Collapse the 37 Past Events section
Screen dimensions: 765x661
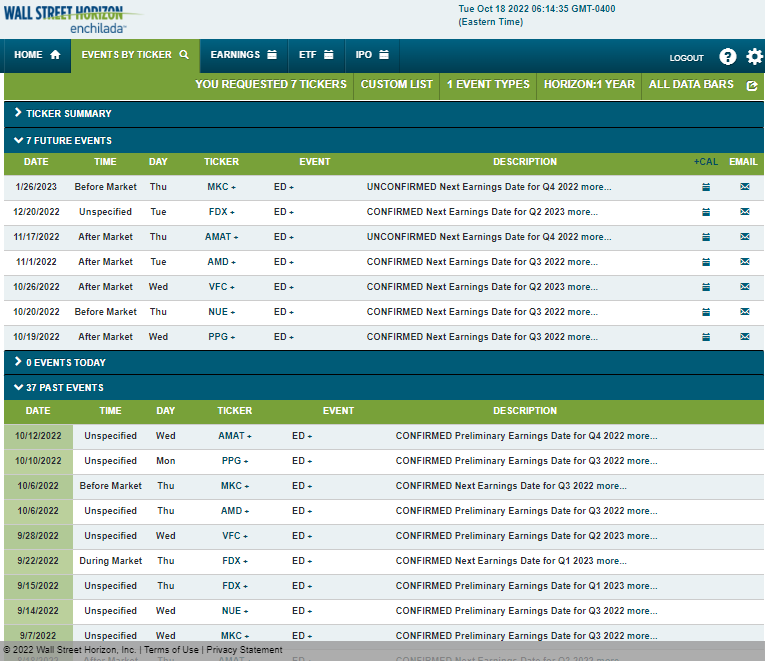(x=383, y=388)
